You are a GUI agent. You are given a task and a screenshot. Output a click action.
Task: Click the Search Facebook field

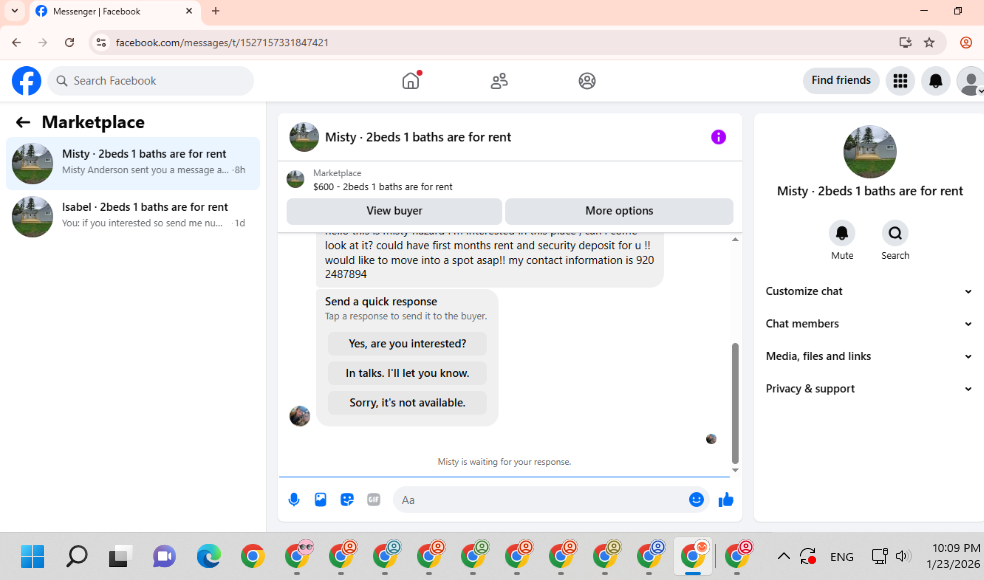151,81
